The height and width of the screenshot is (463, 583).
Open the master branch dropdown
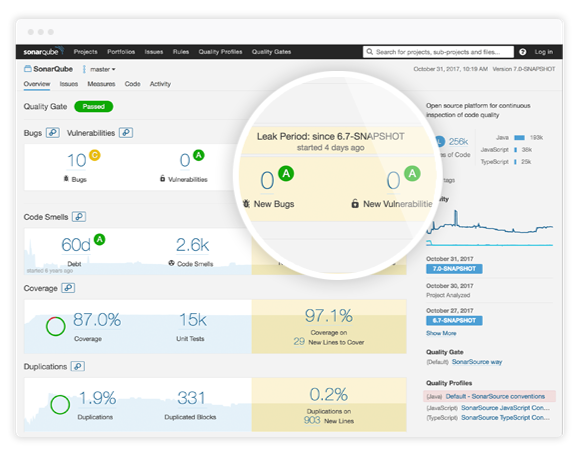(x=103, y=69)
